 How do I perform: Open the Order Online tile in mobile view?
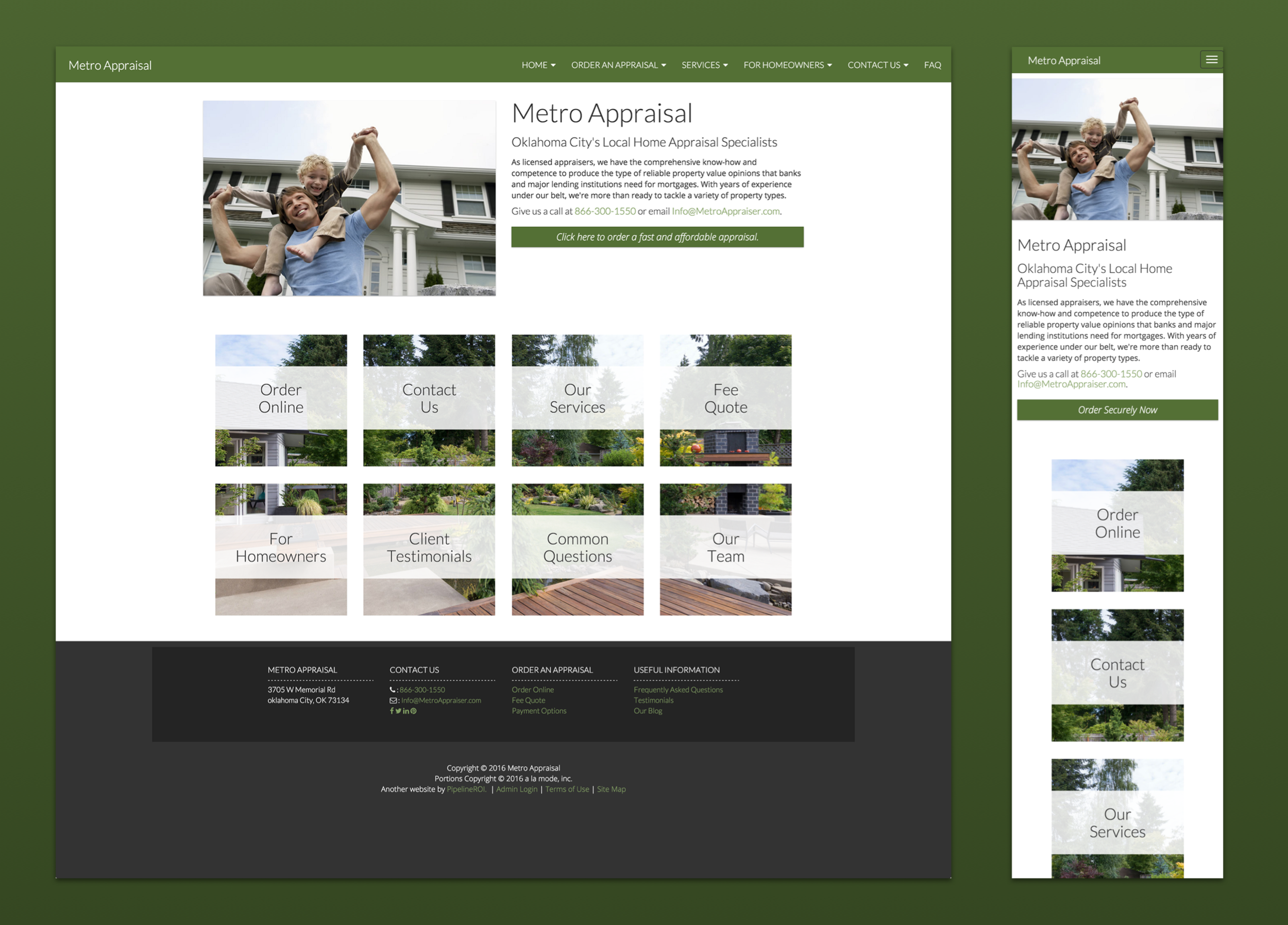pyautogui.click(x=1117, y=525)
